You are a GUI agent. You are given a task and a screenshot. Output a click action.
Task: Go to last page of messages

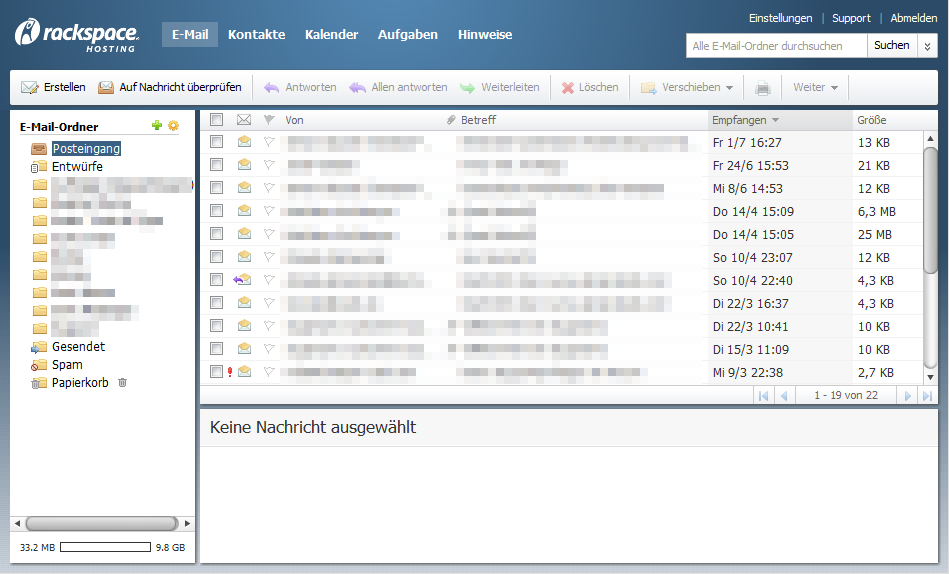(x=926, y=396)
